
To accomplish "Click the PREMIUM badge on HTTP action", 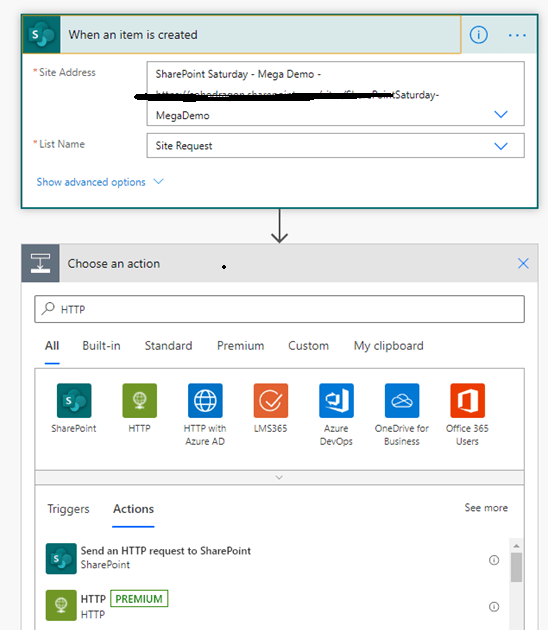I will coord(139,599).
